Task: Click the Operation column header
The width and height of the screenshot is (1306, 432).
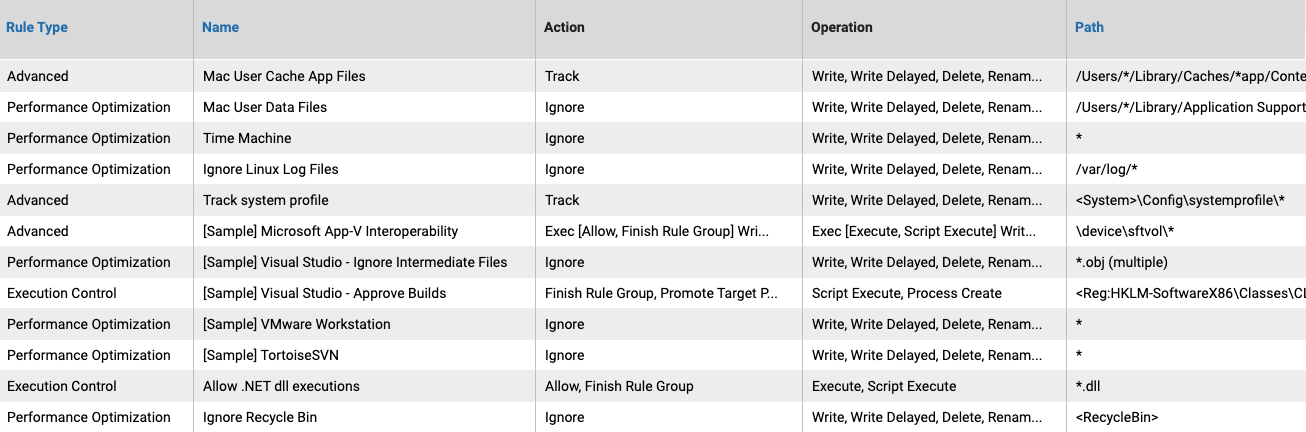Action: click(x=842, y=28)
